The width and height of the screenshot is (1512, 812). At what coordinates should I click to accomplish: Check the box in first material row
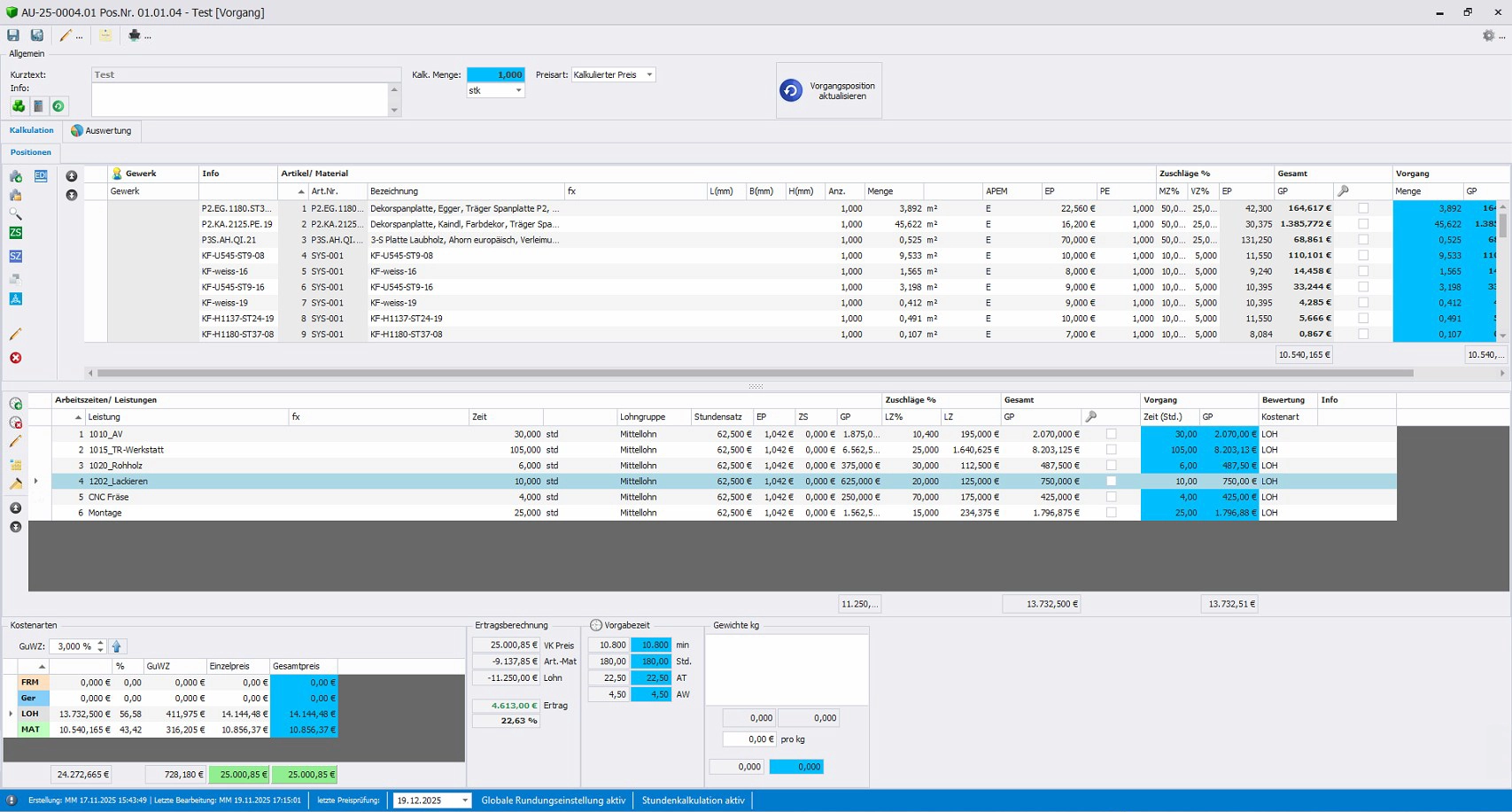1363,208
